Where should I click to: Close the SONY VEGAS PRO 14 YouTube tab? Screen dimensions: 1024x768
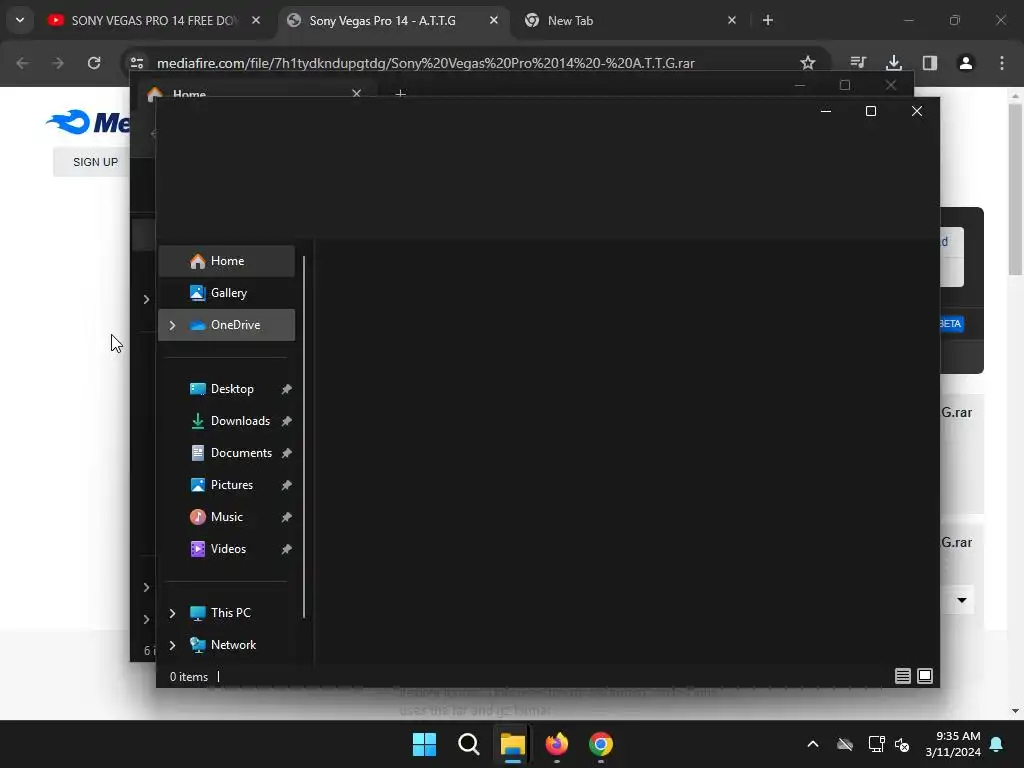256,20
